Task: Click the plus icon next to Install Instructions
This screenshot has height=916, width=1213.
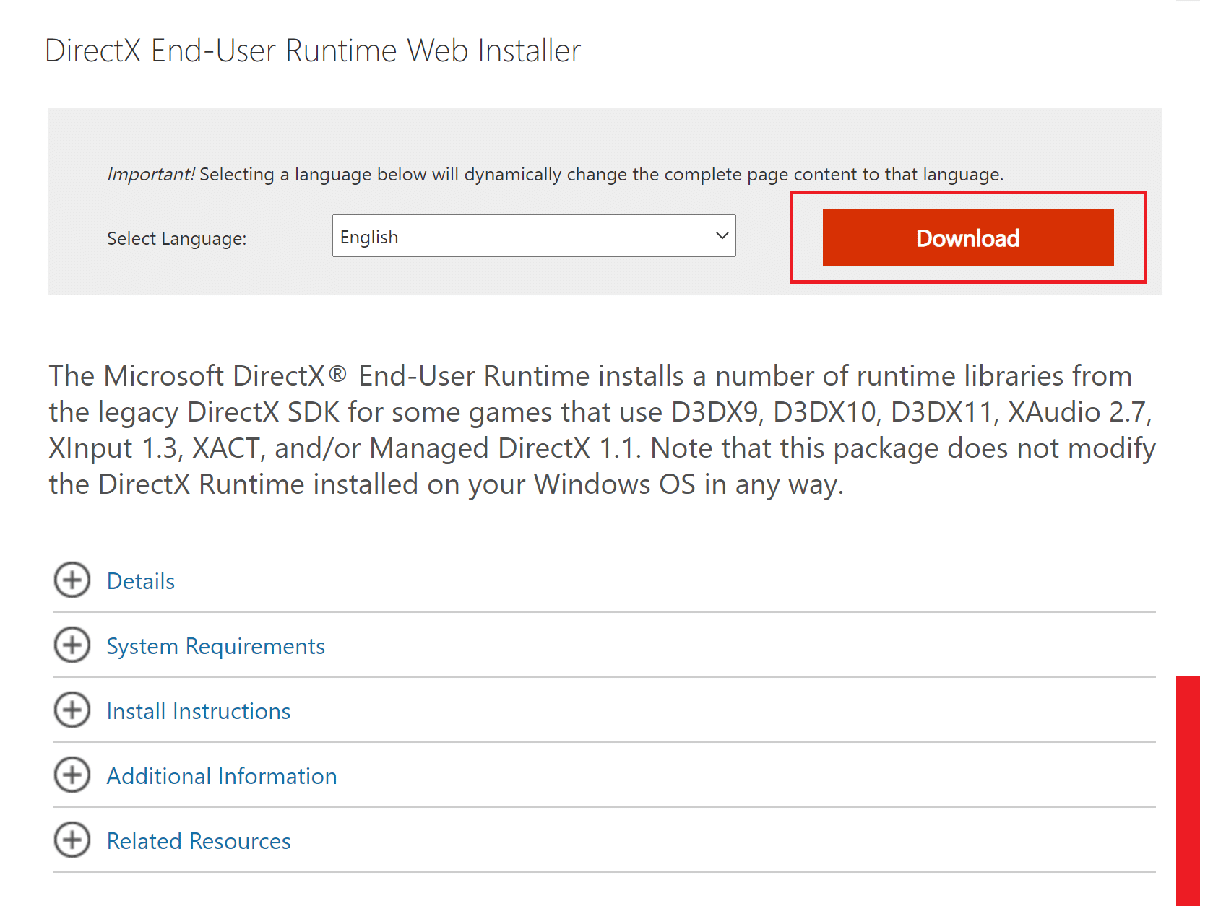Action: point(71,710)
